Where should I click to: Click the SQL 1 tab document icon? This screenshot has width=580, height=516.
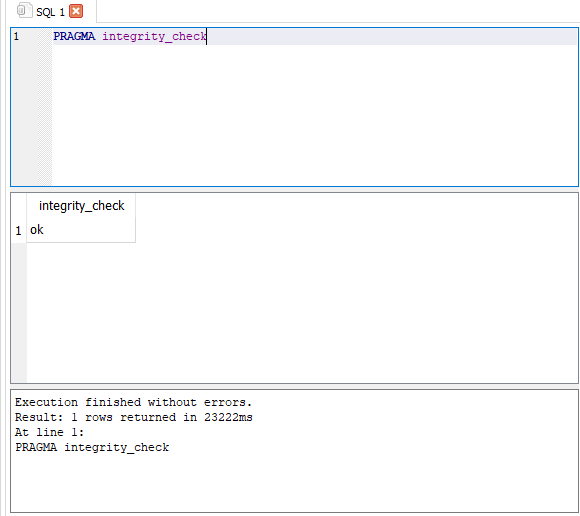(x=24, y=10)
